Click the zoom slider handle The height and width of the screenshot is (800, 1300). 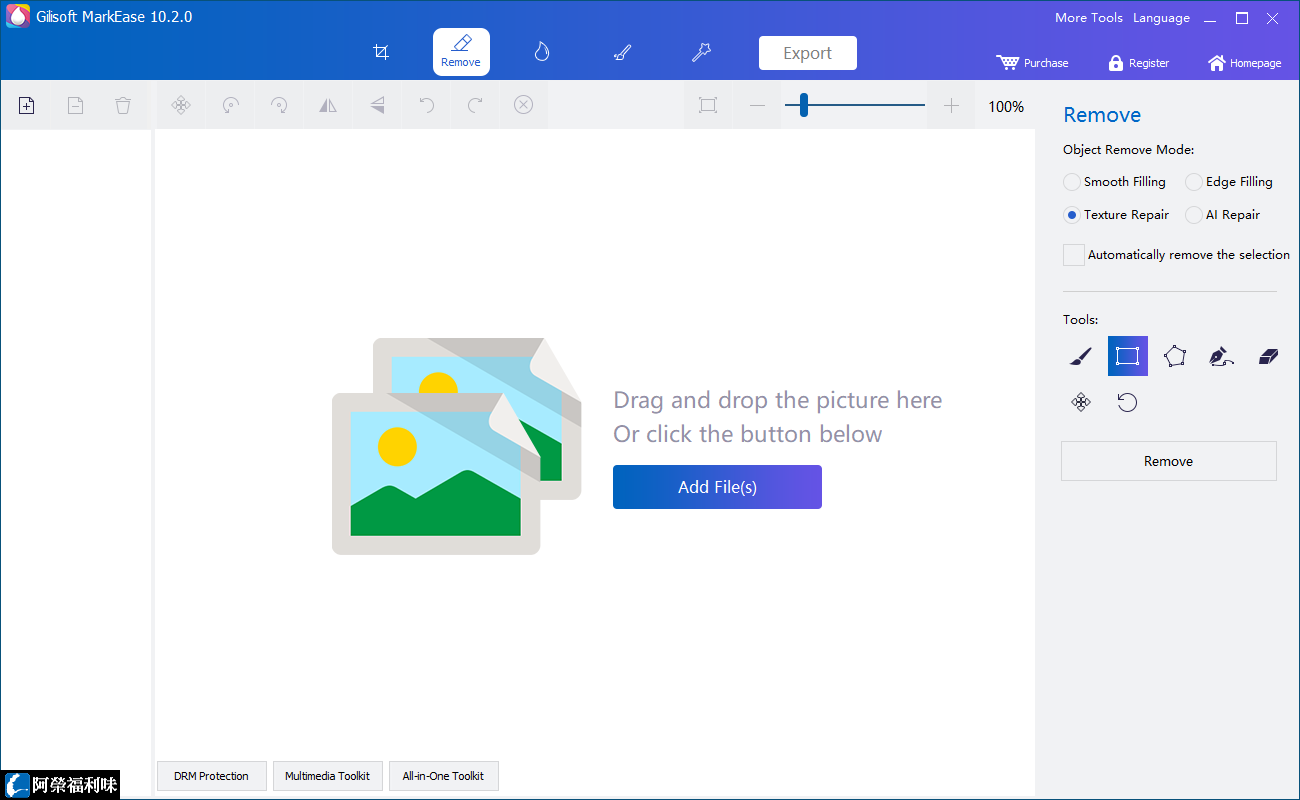pos(803,105)
